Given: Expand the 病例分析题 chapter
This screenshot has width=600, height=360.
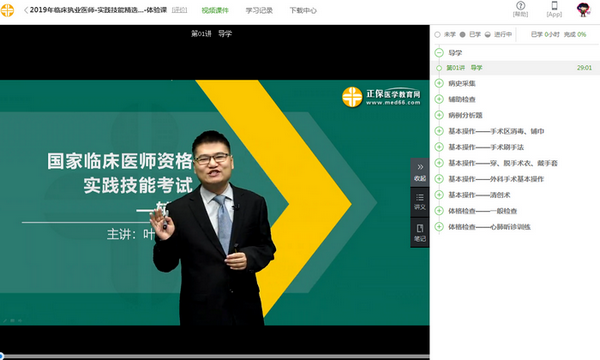Looking at the screenshot, I should pyautogui.click(x=439, y=115).
